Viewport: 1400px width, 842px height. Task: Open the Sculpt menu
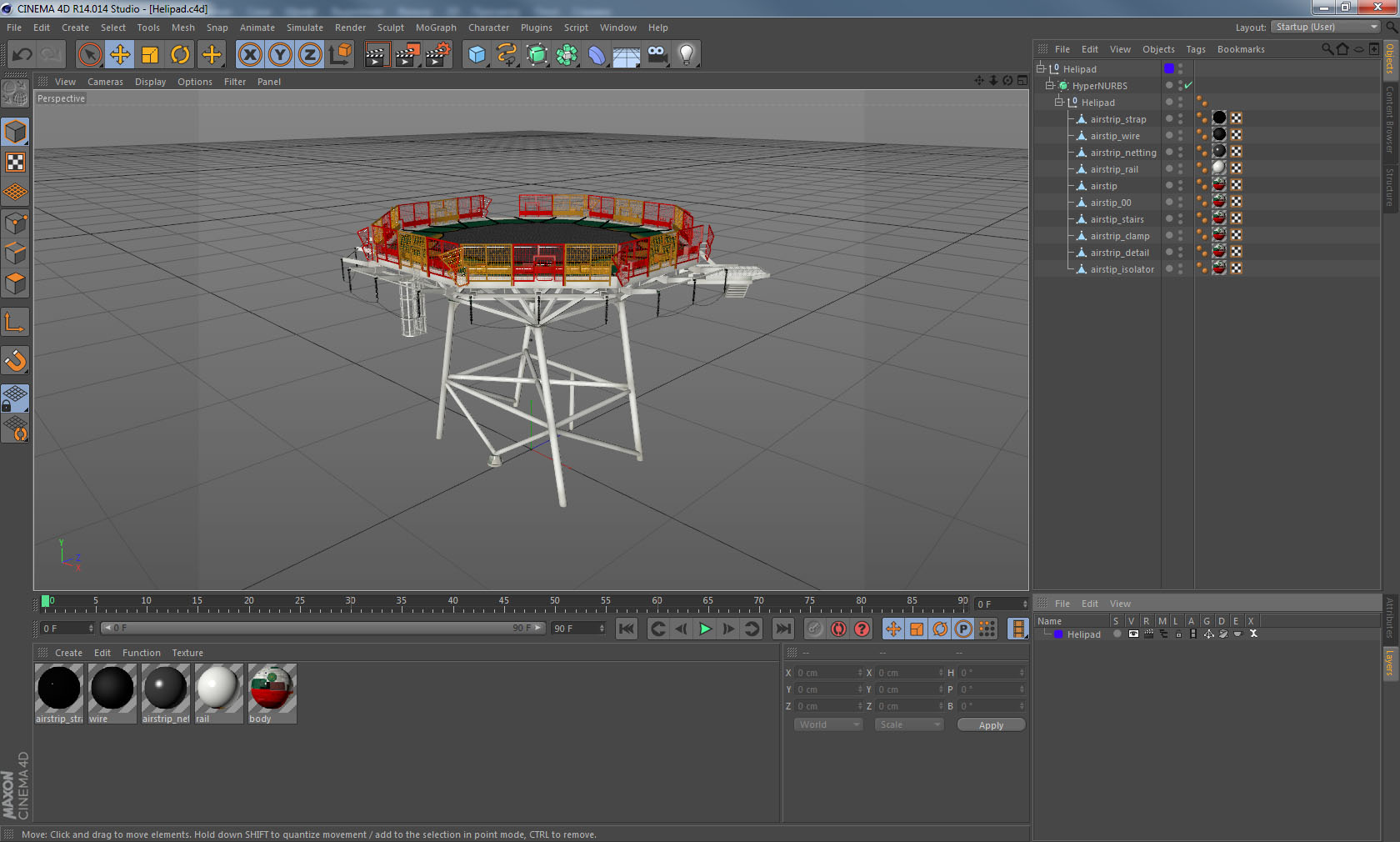(x=390, y=28)
